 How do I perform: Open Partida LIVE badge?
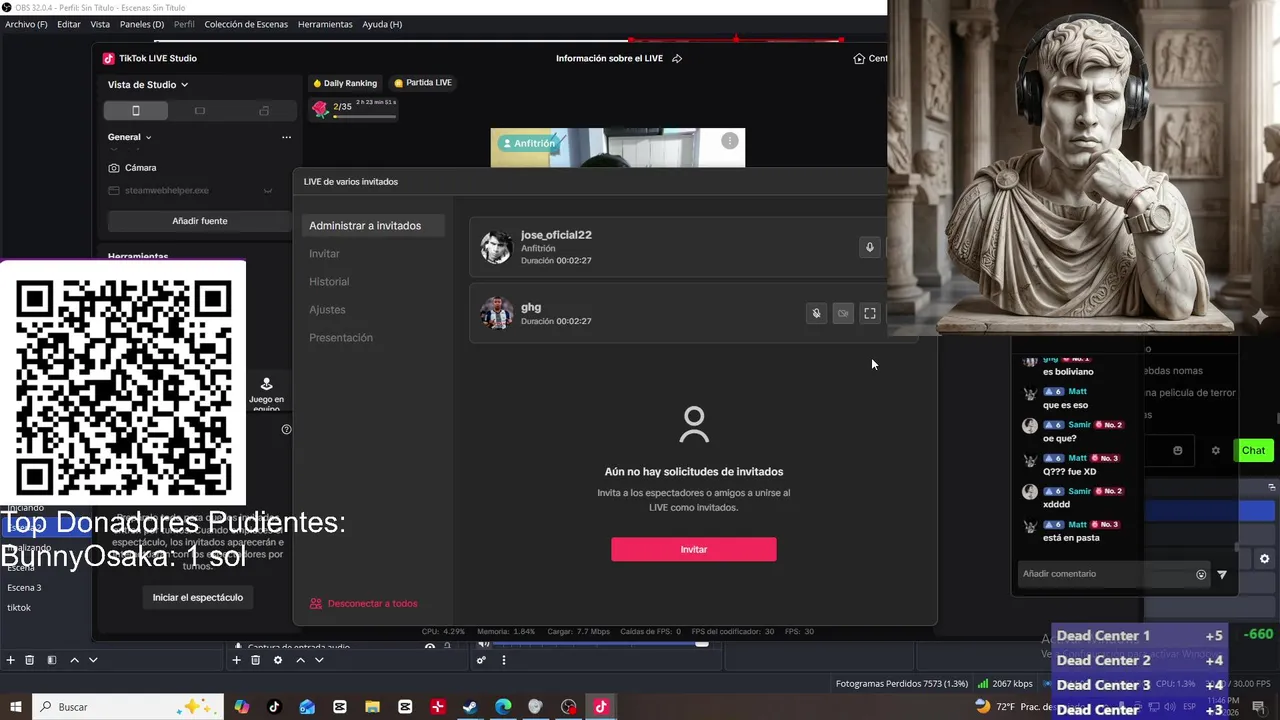[423, 83]
